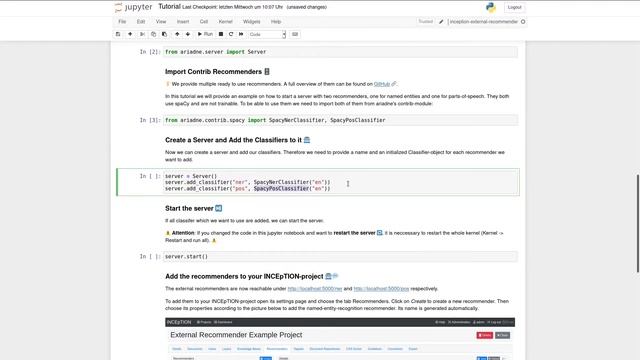Screen dimensions: 640x360
Task: Copy selected cells icon
Action: coord(153,34)
